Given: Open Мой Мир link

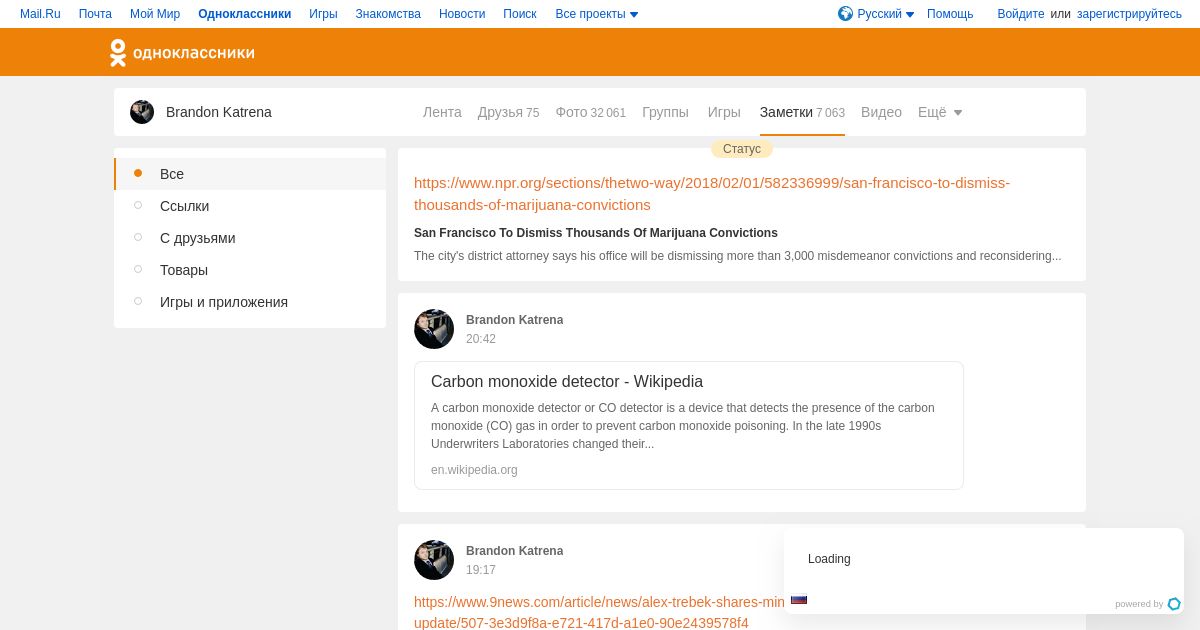Looking at the screenshot, I should point(155,14).
